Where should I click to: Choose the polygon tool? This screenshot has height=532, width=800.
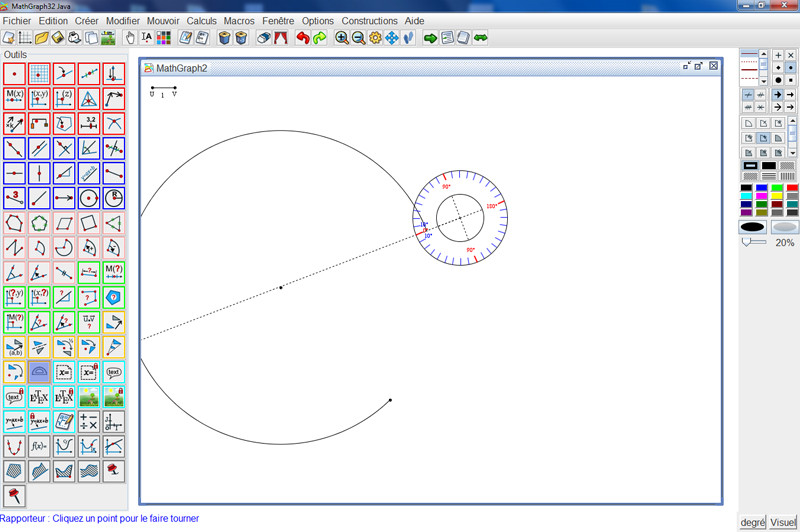[x=14, y=223]
